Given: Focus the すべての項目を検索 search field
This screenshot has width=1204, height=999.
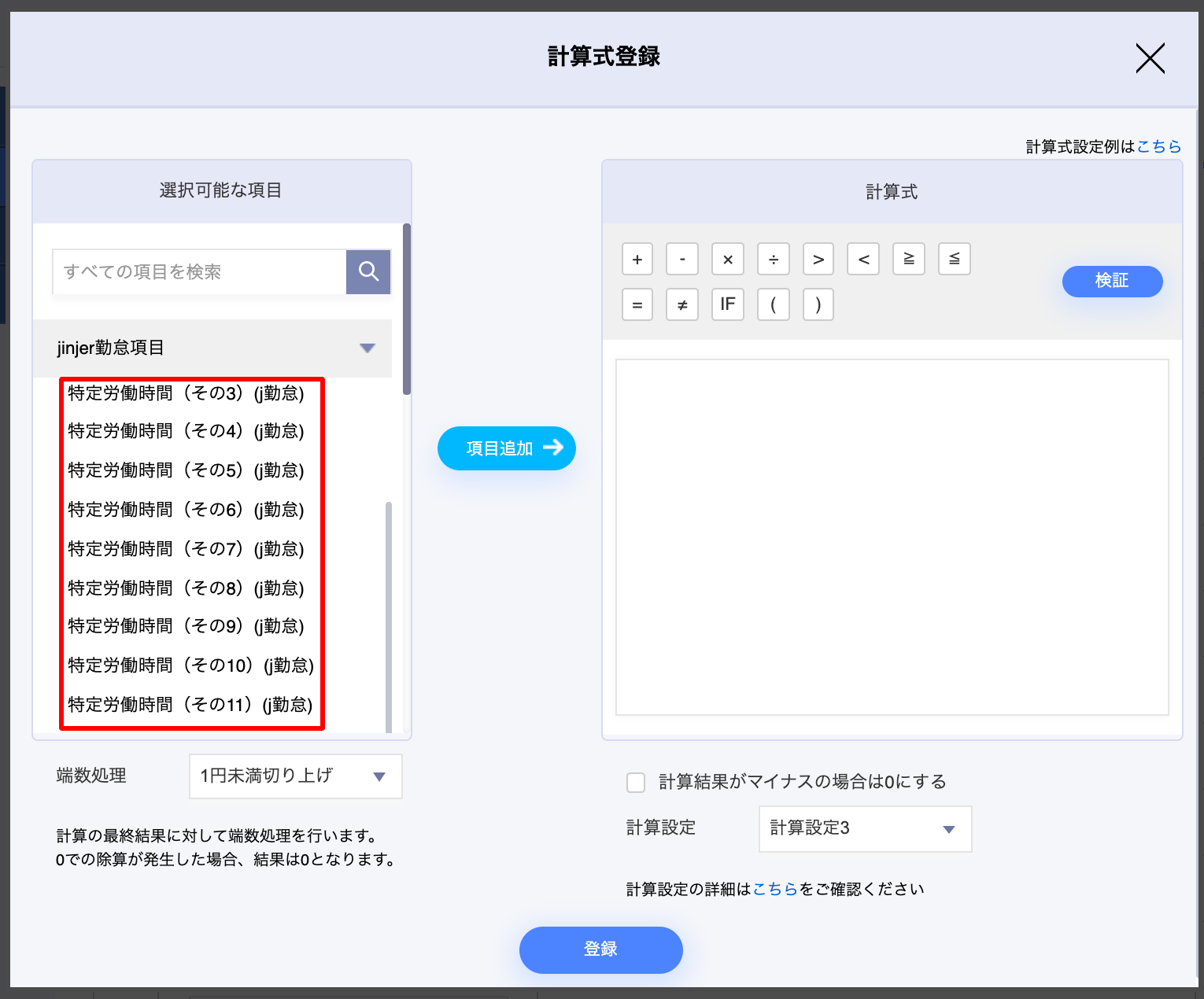Looking at the screenshot, I should tap(200, 271).
